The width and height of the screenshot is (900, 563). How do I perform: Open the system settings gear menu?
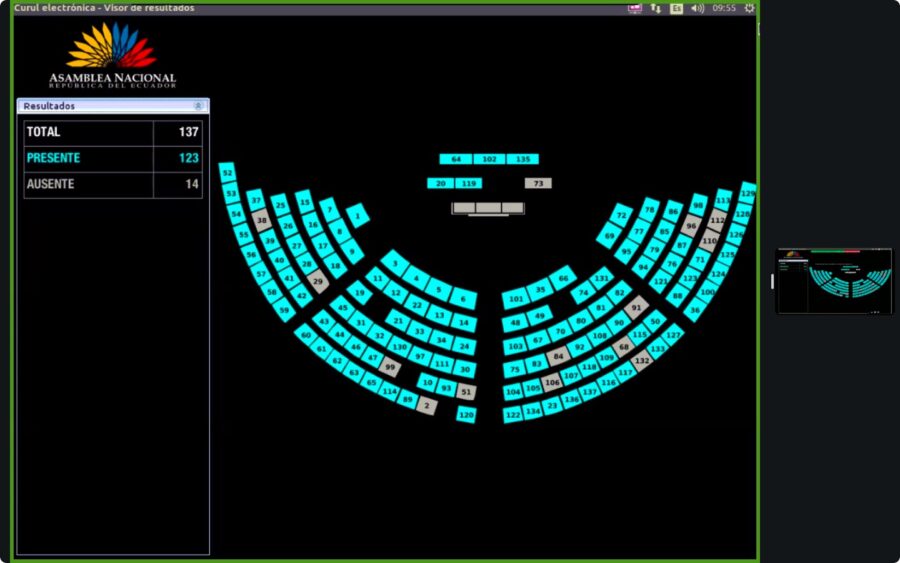749,8
